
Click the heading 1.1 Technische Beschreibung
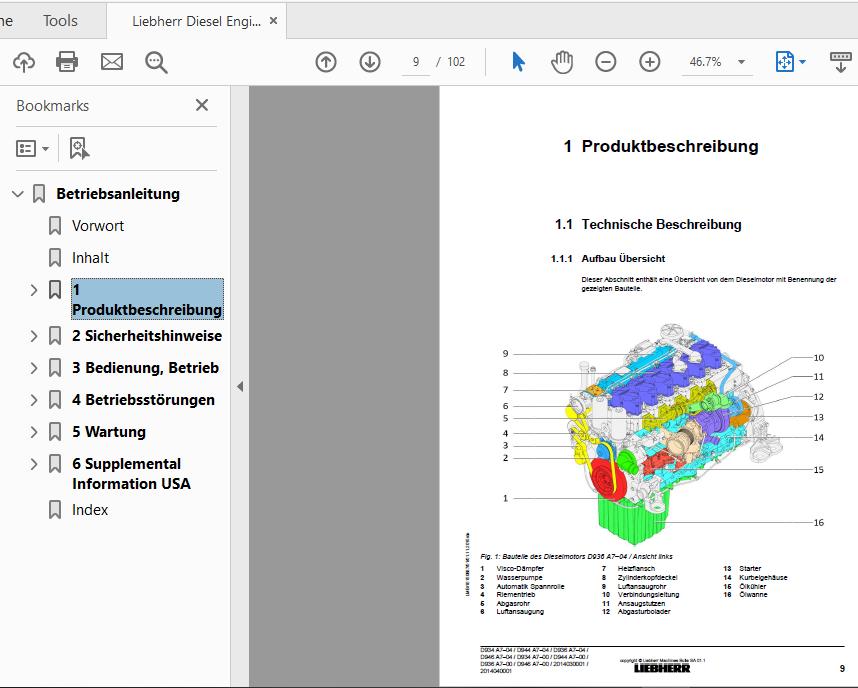648,224
